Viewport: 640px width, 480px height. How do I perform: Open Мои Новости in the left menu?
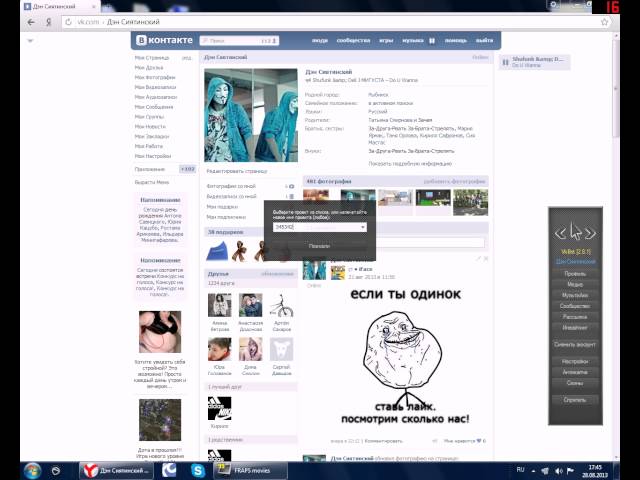[x=150, y=127]
